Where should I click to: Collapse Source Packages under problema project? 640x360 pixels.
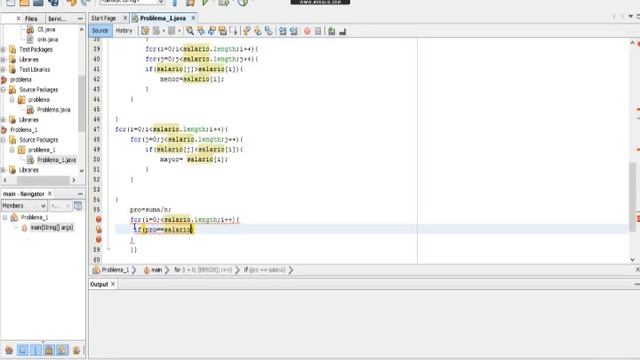click(4, 89)
